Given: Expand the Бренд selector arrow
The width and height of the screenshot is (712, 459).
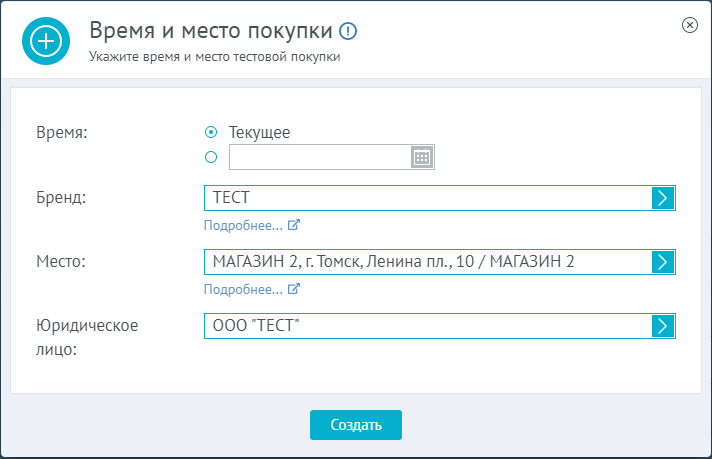Looking at the screenshot, I should 663,198.
